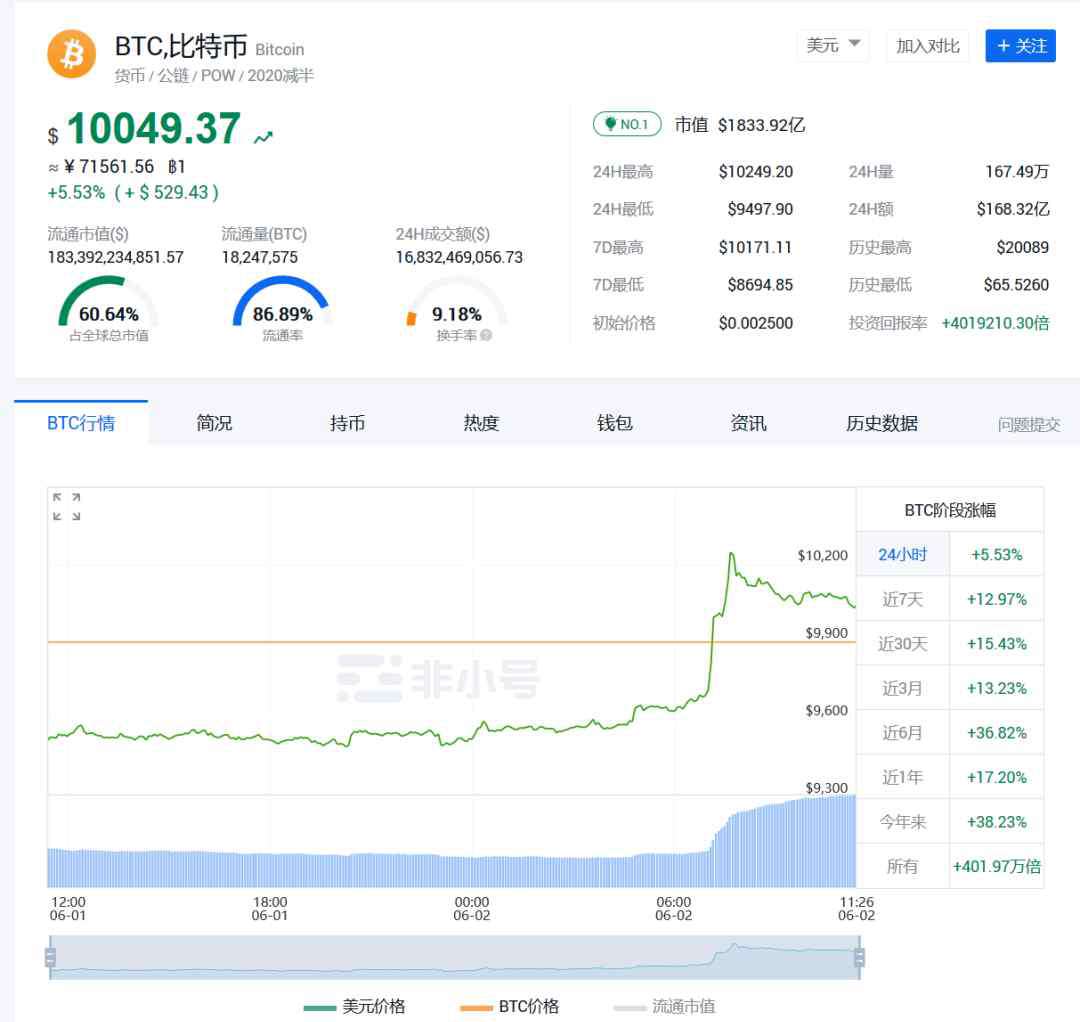Select the 历史数据 tab
The width and height of the screenshot is (1080, 1022).
pyautogui.click(x=881, y=423)
